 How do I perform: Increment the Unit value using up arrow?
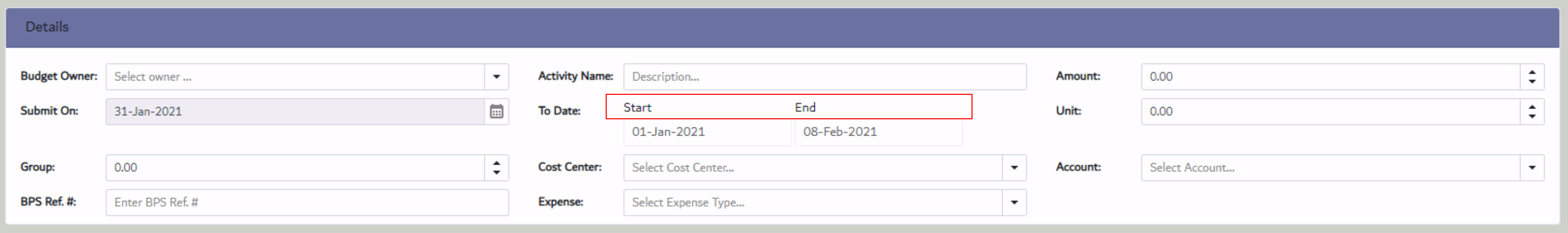[x=1531, y=107]
